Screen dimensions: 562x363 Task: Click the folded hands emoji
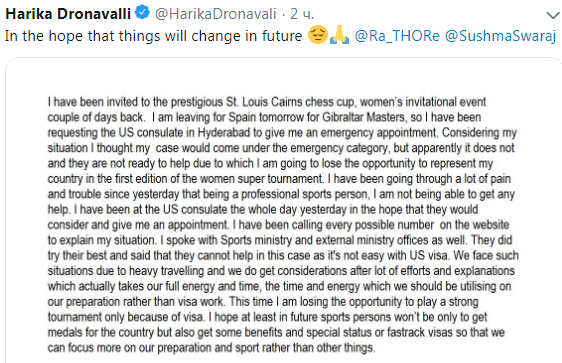(339, 35)
